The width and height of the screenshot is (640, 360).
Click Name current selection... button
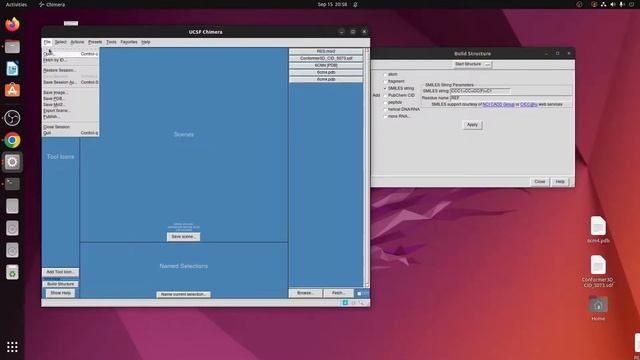tap(183, 294)
